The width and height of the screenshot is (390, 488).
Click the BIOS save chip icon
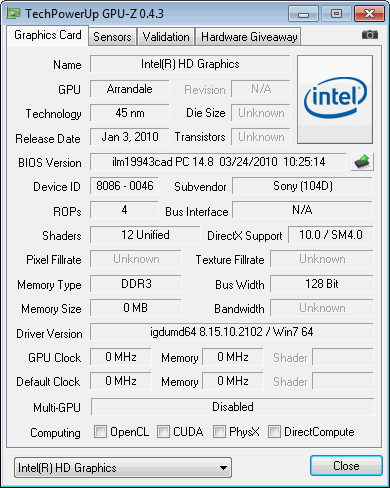click(x=362, y=162)
